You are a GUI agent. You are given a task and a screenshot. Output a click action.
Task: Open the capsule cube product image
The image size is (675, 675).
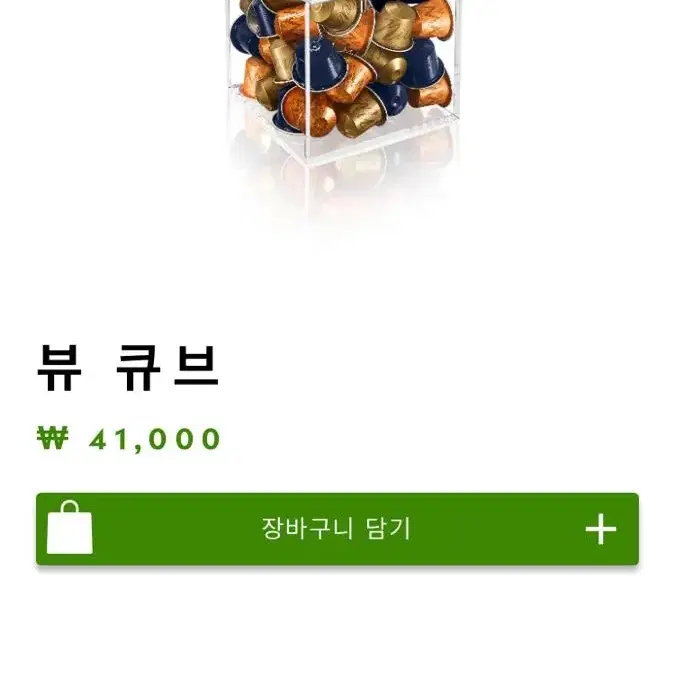tap(342, 86)
